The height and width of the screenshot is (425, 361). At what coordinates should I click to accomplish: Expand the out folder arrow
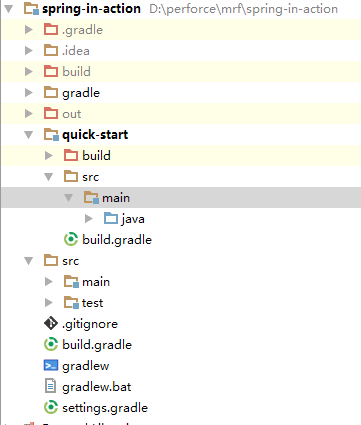[x=29, y=114]
